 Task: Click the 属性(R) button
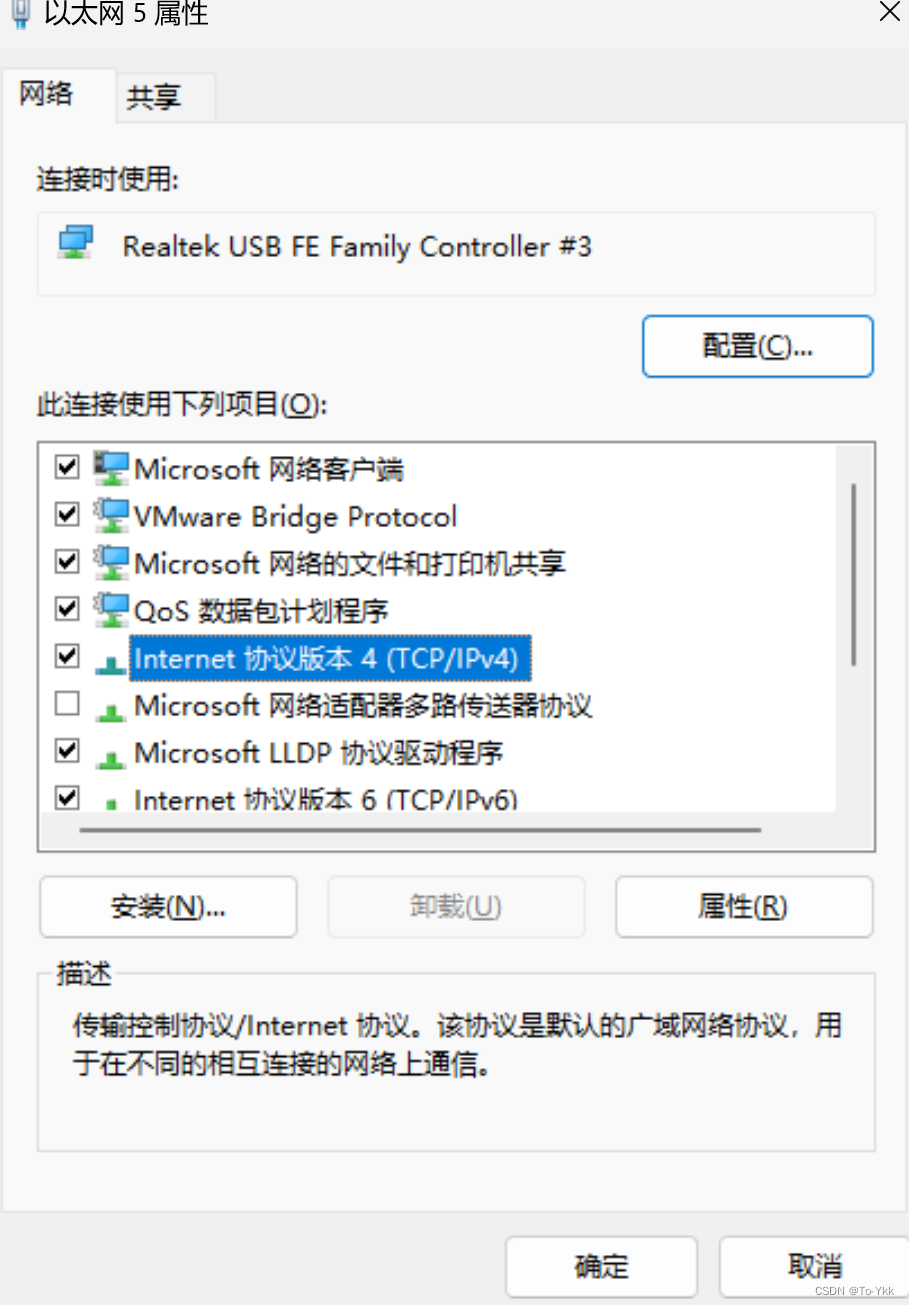pos(744,906)
